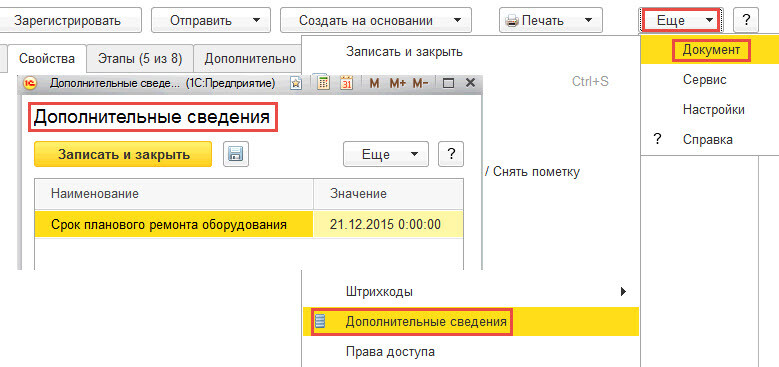Screen dimensions: 779x367
Task: Click the yellow Записать и закрыть button in the dialog
Action: tap(123, 154)
